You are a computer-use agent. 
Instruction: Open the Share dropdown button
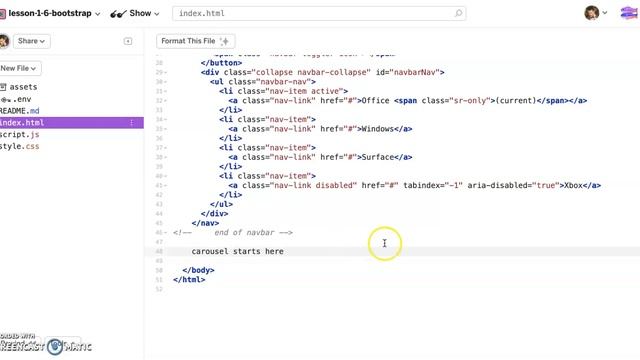[x=31, y=41]
